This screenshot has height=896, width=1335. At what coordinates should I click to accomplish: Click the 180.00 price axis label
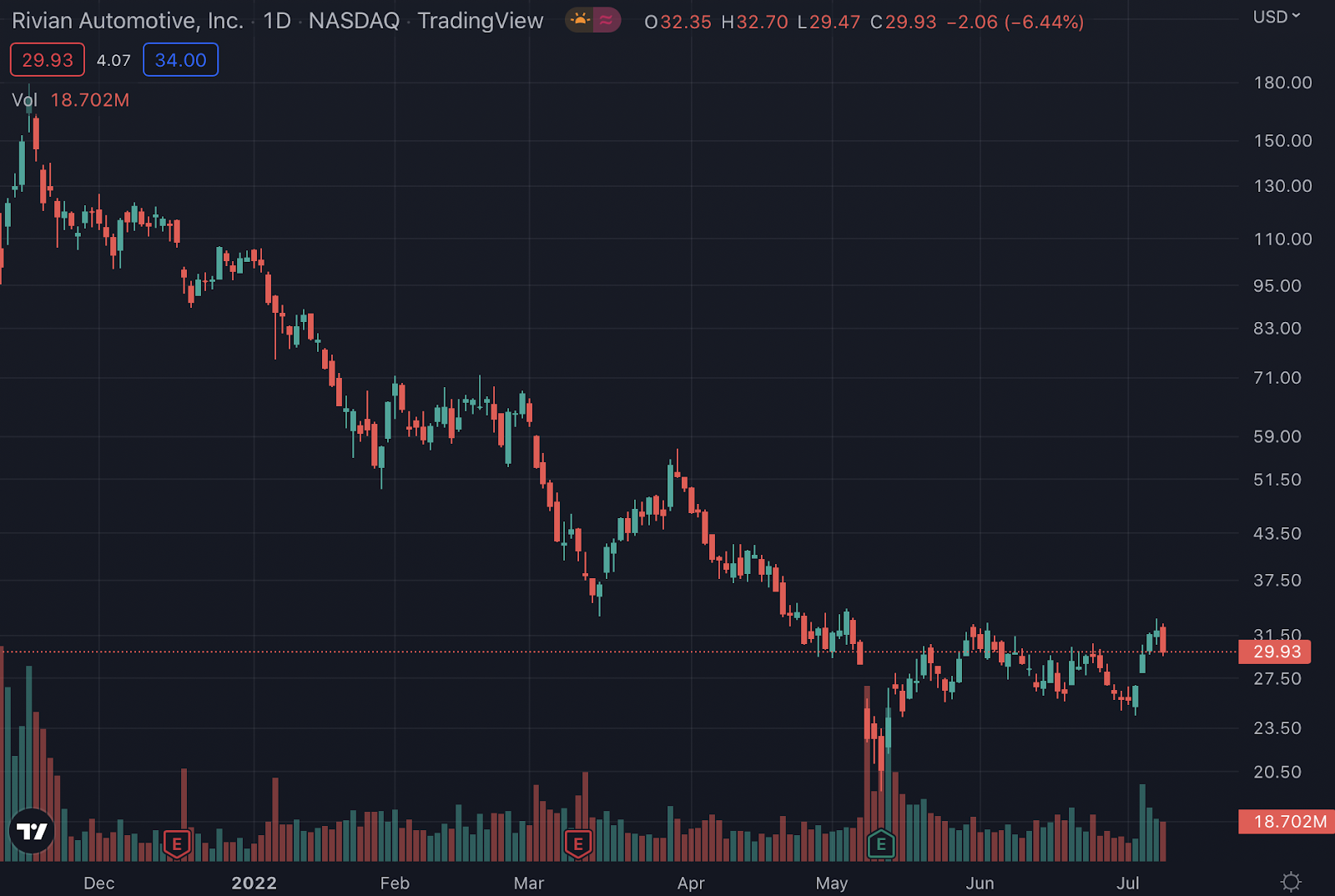click(x=1282, y=83)
